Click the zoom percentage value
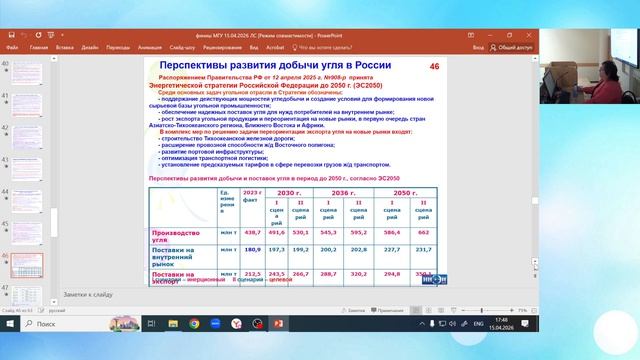The height and width of the screenshot is (360, 640). coord(522,311)
